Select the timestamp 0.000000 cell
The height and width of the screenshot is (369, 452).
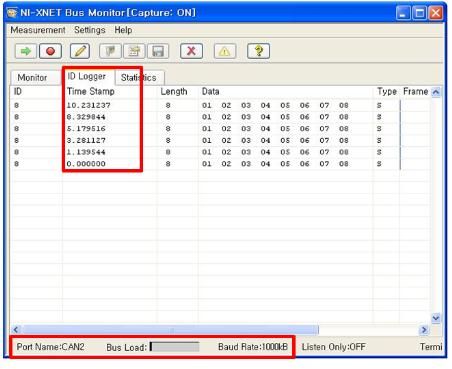pos(86,164)
